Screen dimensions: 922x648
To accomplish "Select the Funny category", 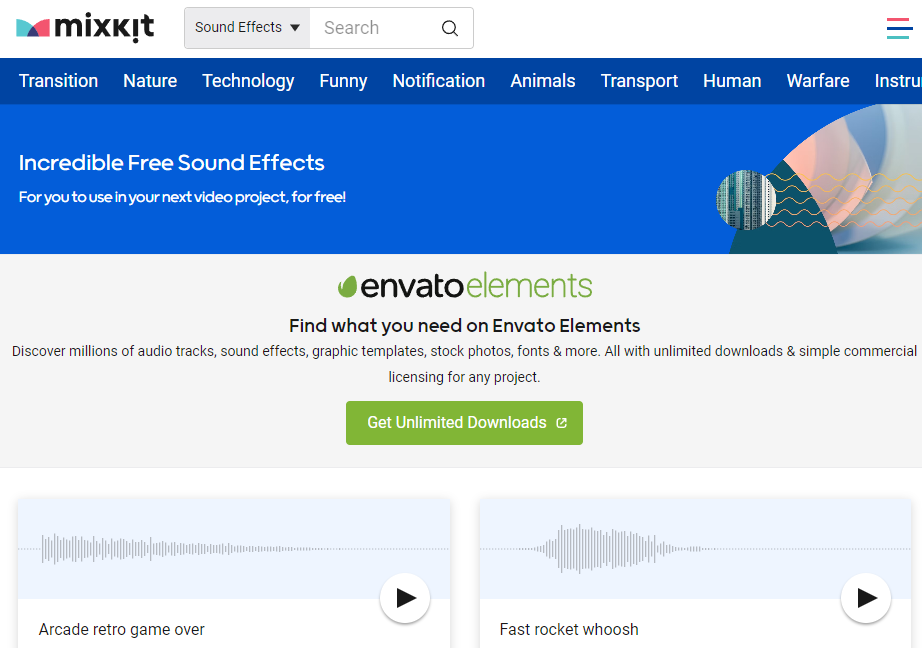I will click(343, 81).
